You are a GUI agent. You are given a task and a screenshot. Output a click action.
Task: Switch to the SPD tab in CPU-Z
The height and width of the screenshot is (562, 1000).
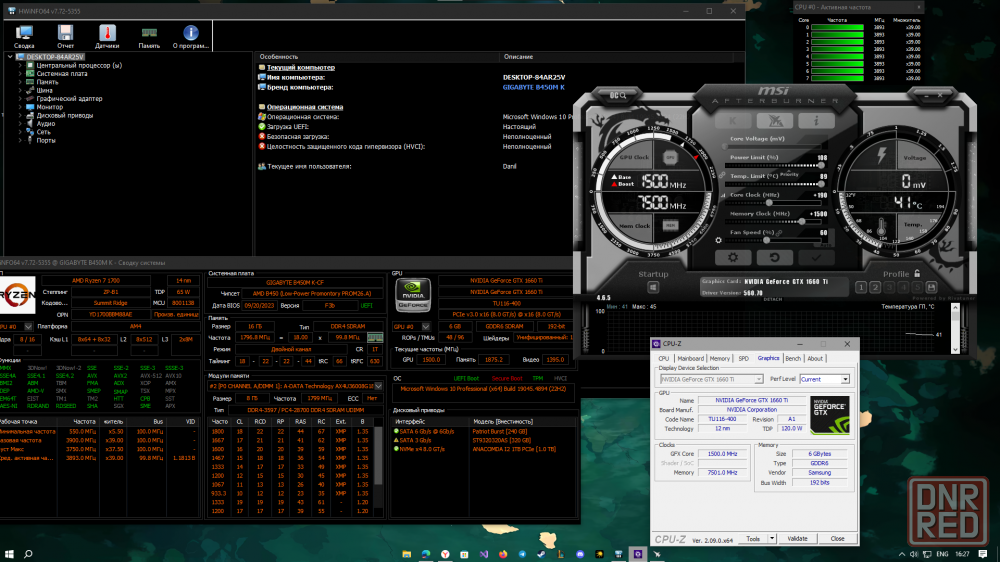[x=744, y=359]
